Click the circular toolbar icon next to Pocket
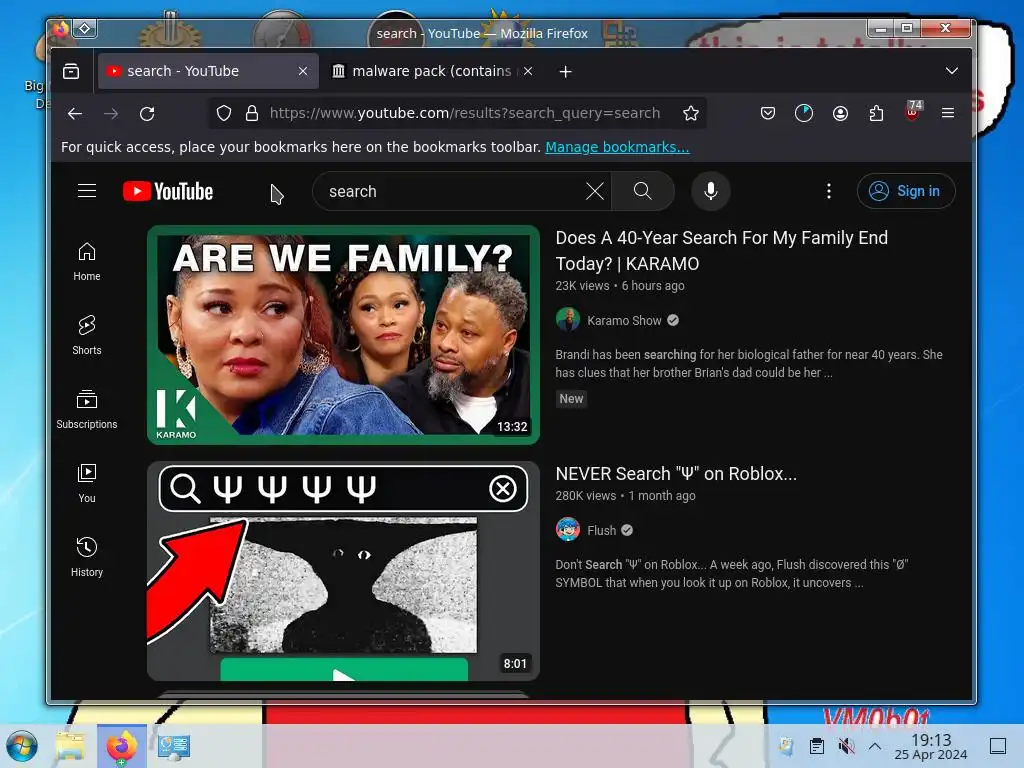 [x=804, y=114]
